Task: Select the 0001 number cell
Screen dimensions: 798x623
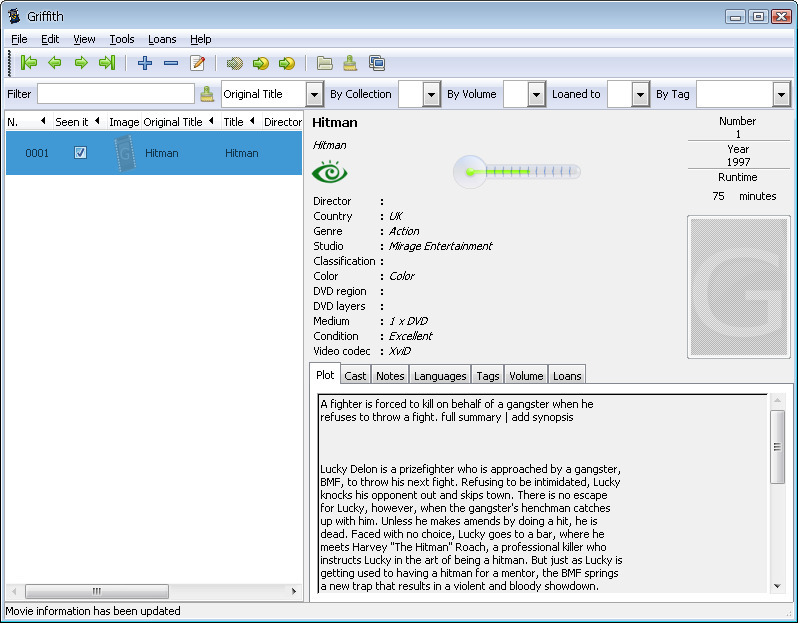Action: pos(37,153)
